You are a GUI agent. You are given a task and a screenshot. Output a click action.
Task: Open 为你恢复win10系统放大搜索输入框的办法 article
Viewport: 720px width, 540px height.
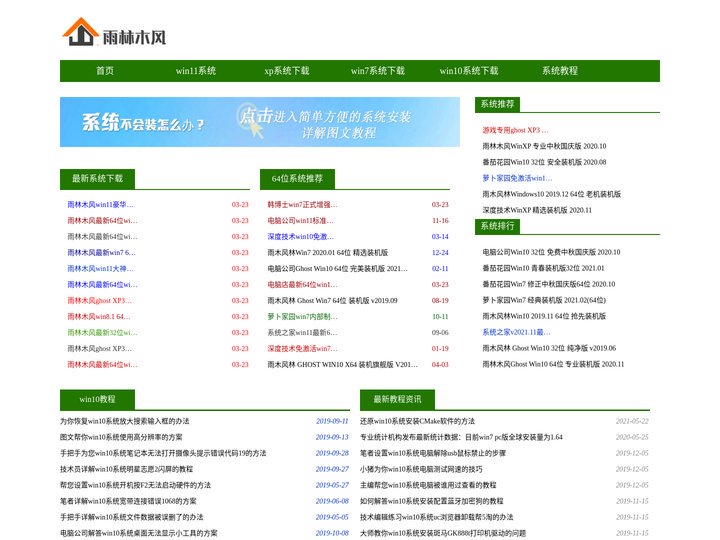[124, 421]
